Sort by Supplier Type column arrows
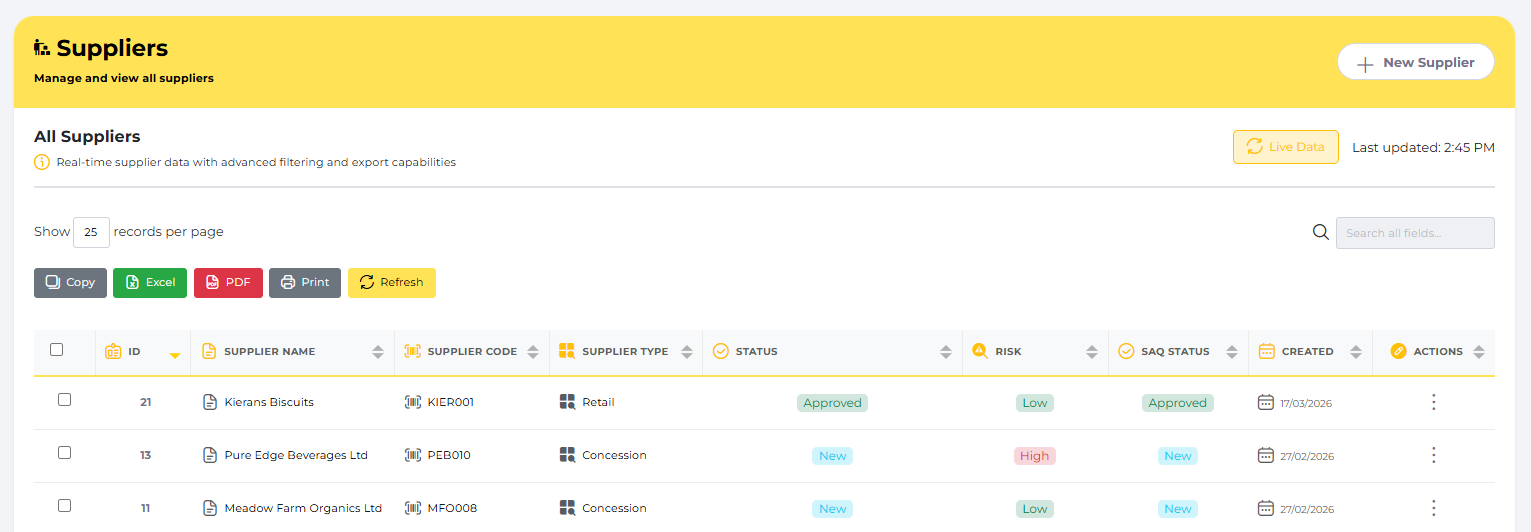This screenshot has width=1531, height=532. tap(687, 352)
